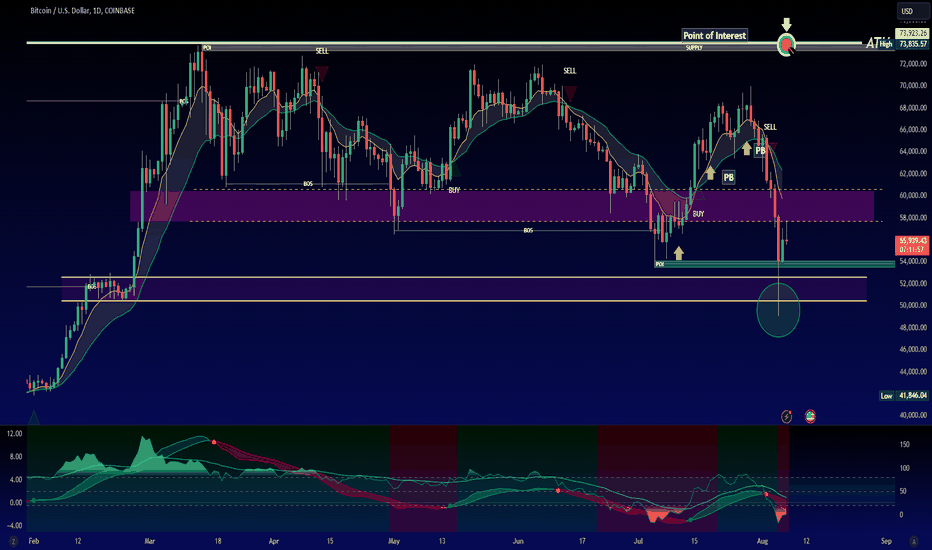Click the SUPPLY zone label
Screen dimensions: 932x550
point(694,48)
